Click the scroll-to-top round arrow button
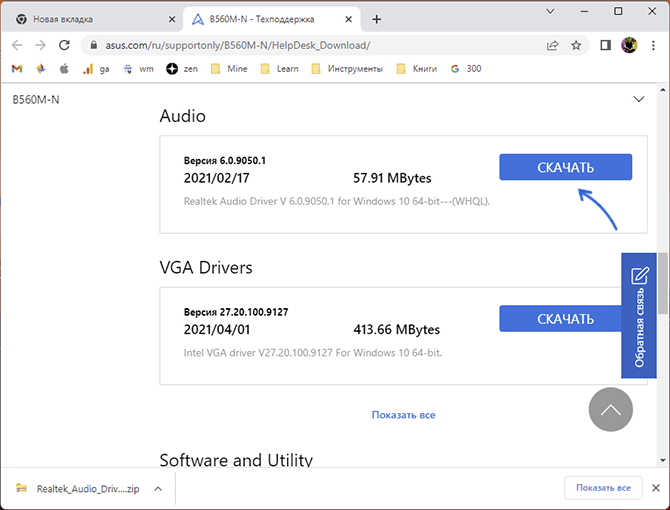Screen dimensions: 670x510 (x=610, y=409)
